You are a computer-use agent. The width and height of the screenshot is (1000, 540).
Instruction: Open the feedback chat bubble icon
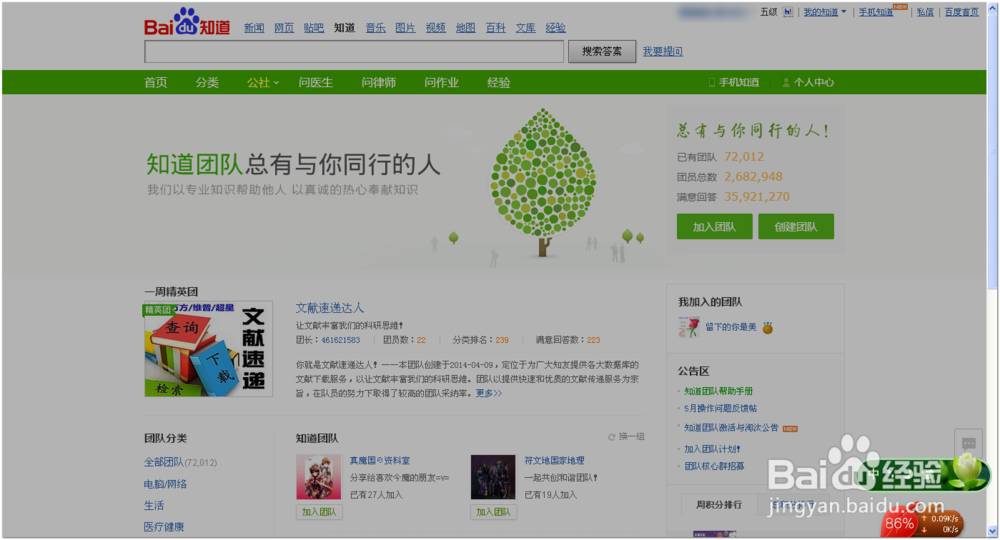pyautogui.click(x=969, y=443)
